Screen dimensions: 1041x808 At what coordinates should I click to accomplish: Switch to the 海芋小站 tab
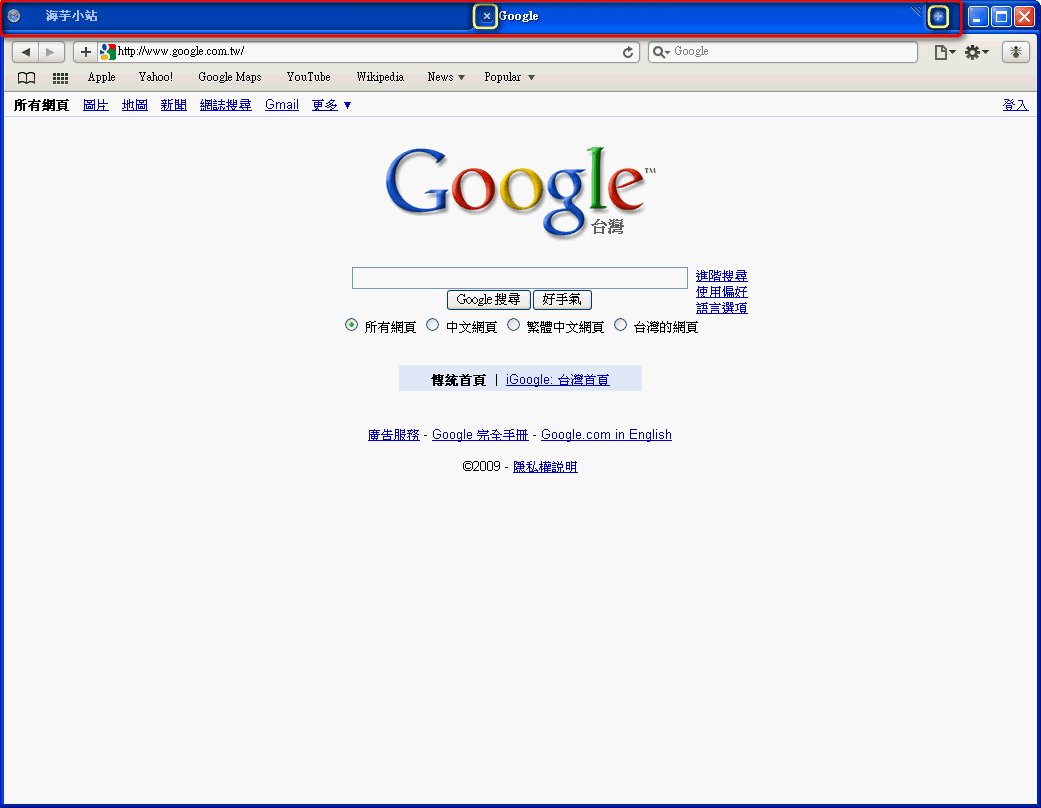tap(237, 16)
